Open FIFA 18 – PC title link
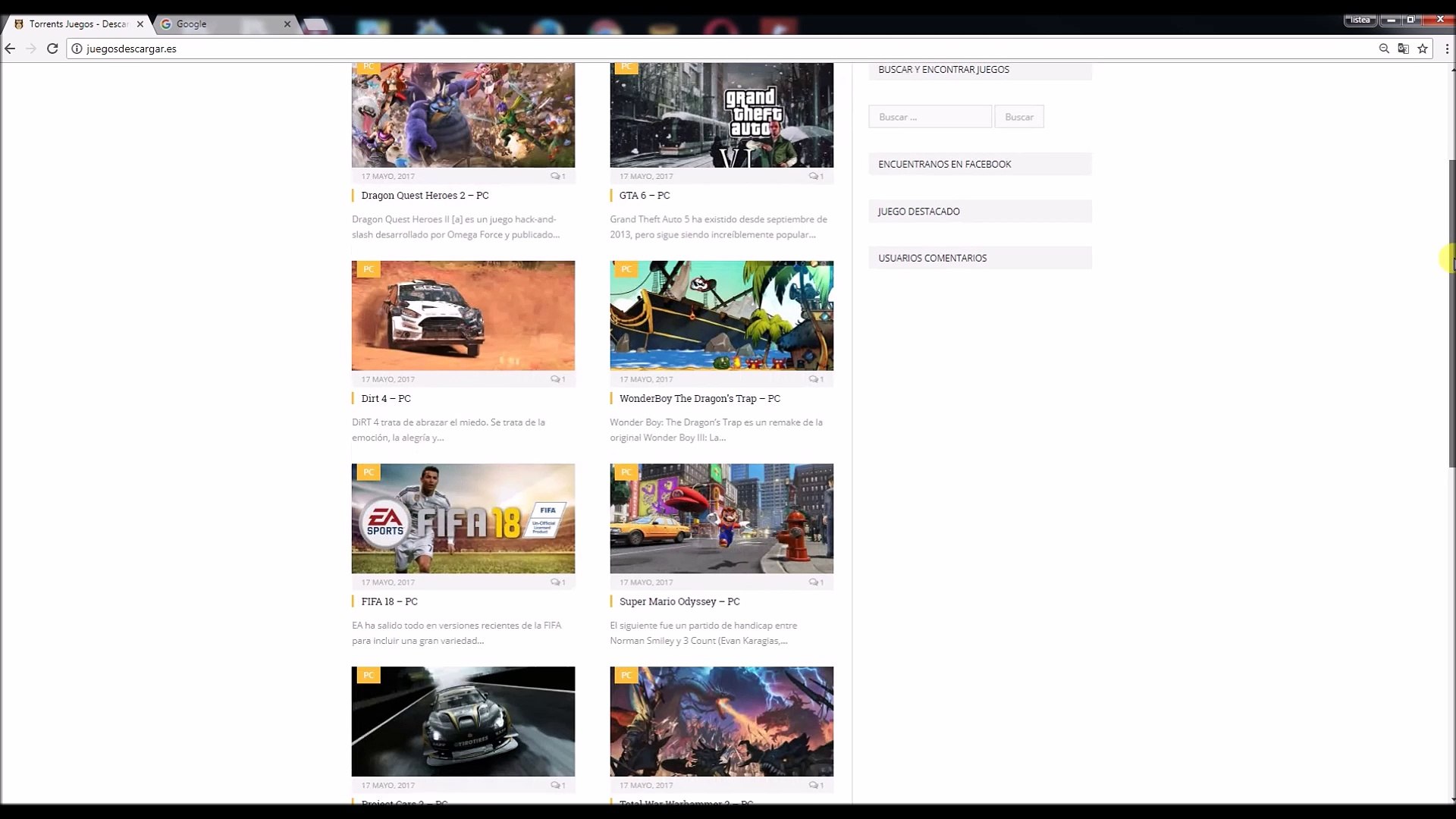1456x819 pixels. pos(389,602)
